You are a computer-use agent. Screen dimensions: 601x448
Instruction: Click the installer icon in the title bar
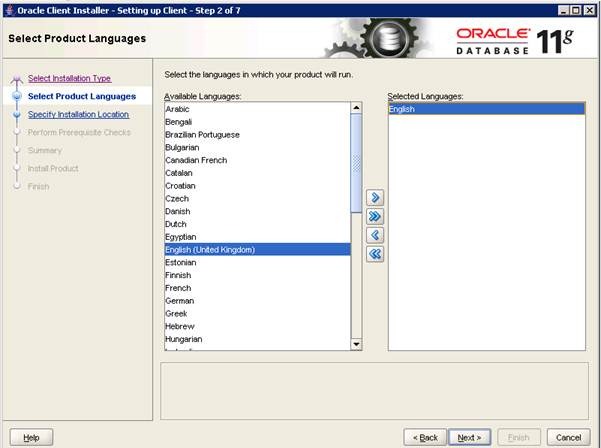(x=9, y=9)
